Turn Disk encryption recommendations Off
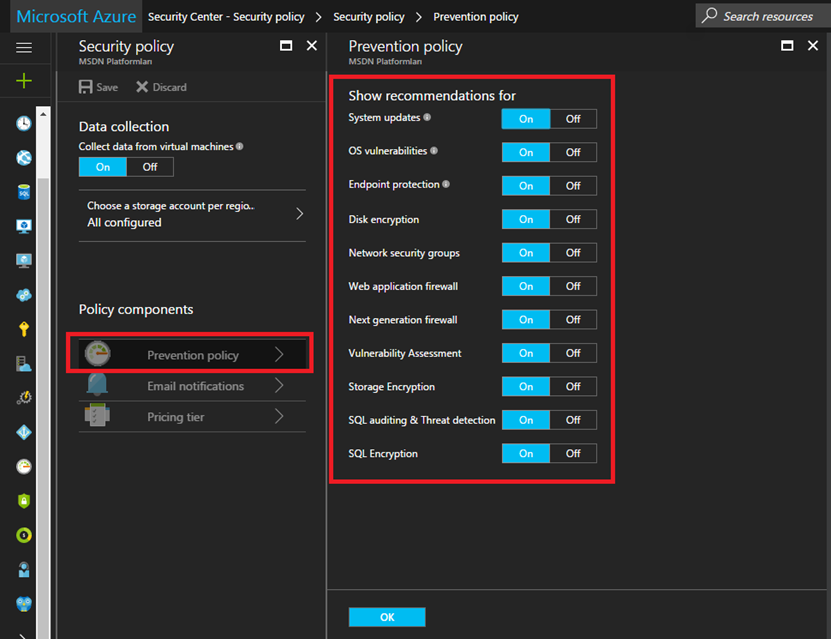 (x=573, y=219)
